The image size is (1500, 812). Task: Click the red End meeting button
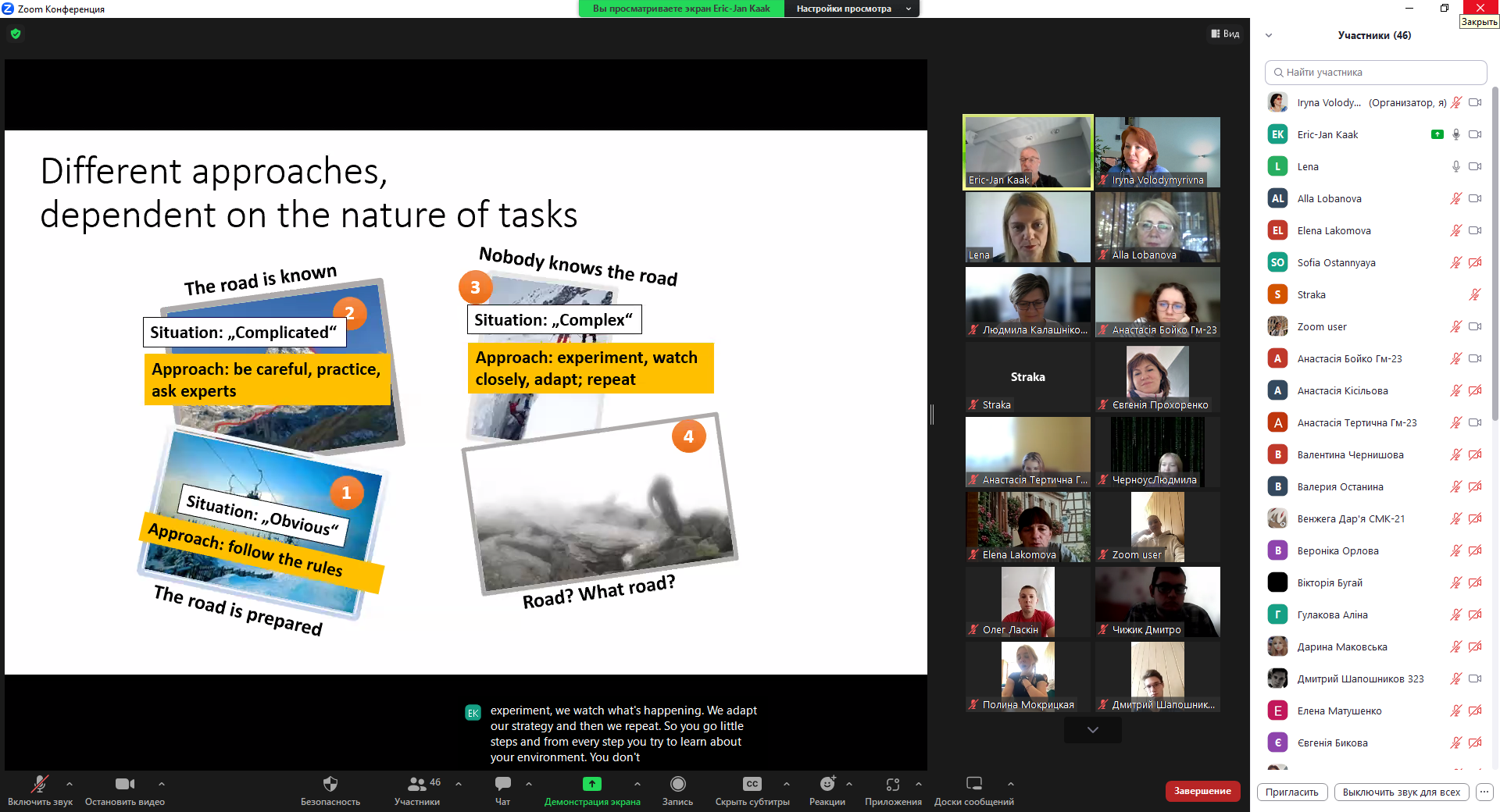coord(1202,791)
